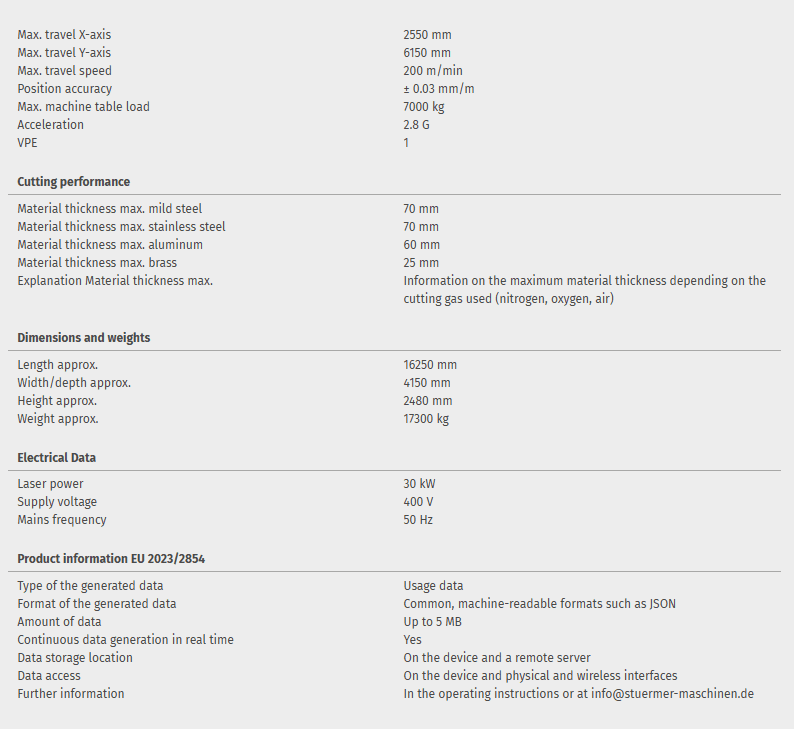Image resolution: width=794 pixels, height=729 pixels.
Task: Click the cutting gas explanation text
Action: click(584, 290)
